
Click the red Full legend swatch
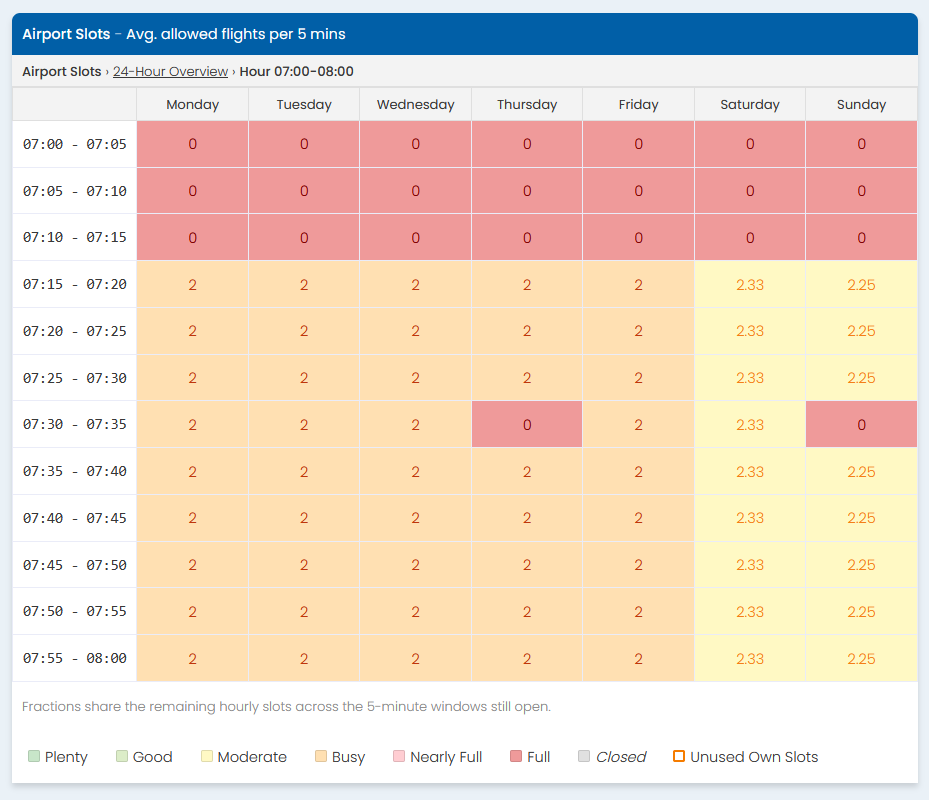pos(516,757)
